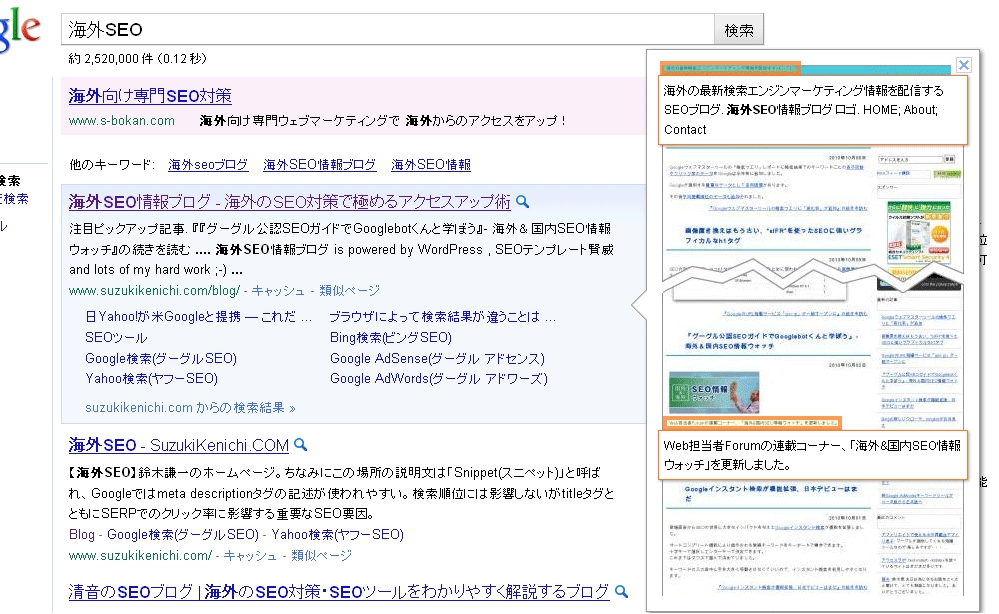Open Google検索(グーグルSEO) link under SuzukiKenichi.COM result
This screenshot has width=999, height=614.
tap(183, 534)
